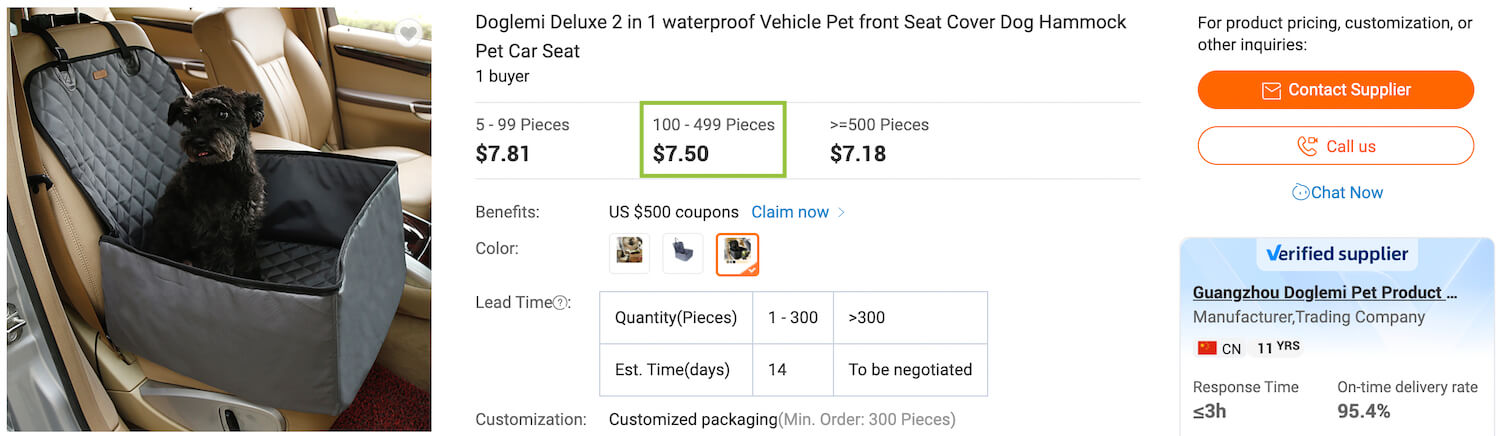Click the Contact Supplier button
Screen dimensions: 1500x436
click(x=1335, y=90)
